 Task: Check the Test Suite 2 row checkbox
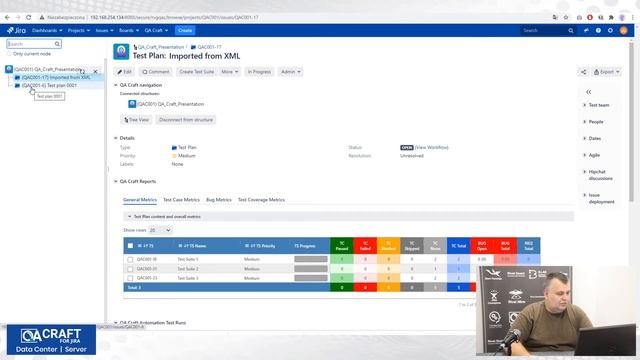tap(130, 269)
